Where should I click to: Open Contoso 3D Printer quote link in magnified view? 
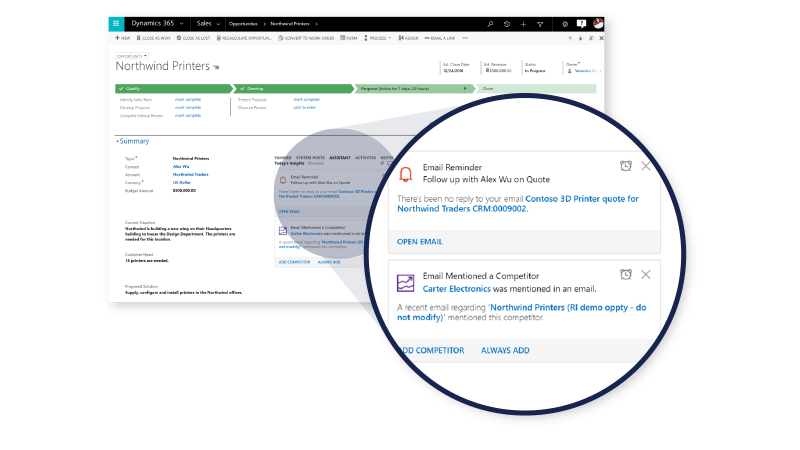click(518, 204)
